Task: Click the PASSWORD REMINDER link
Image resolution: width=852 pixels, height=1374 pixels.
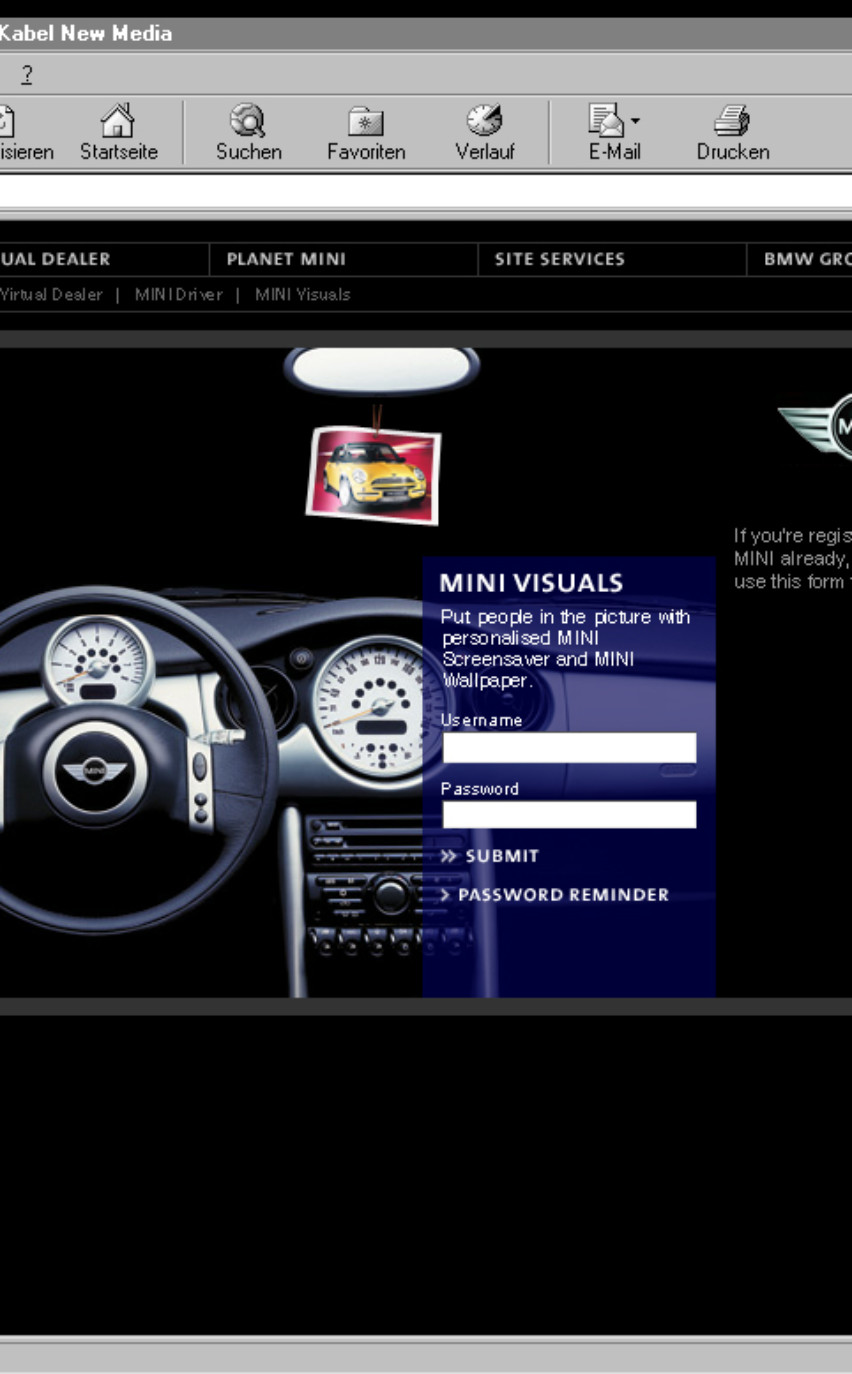Action: (x=562, y=895)
